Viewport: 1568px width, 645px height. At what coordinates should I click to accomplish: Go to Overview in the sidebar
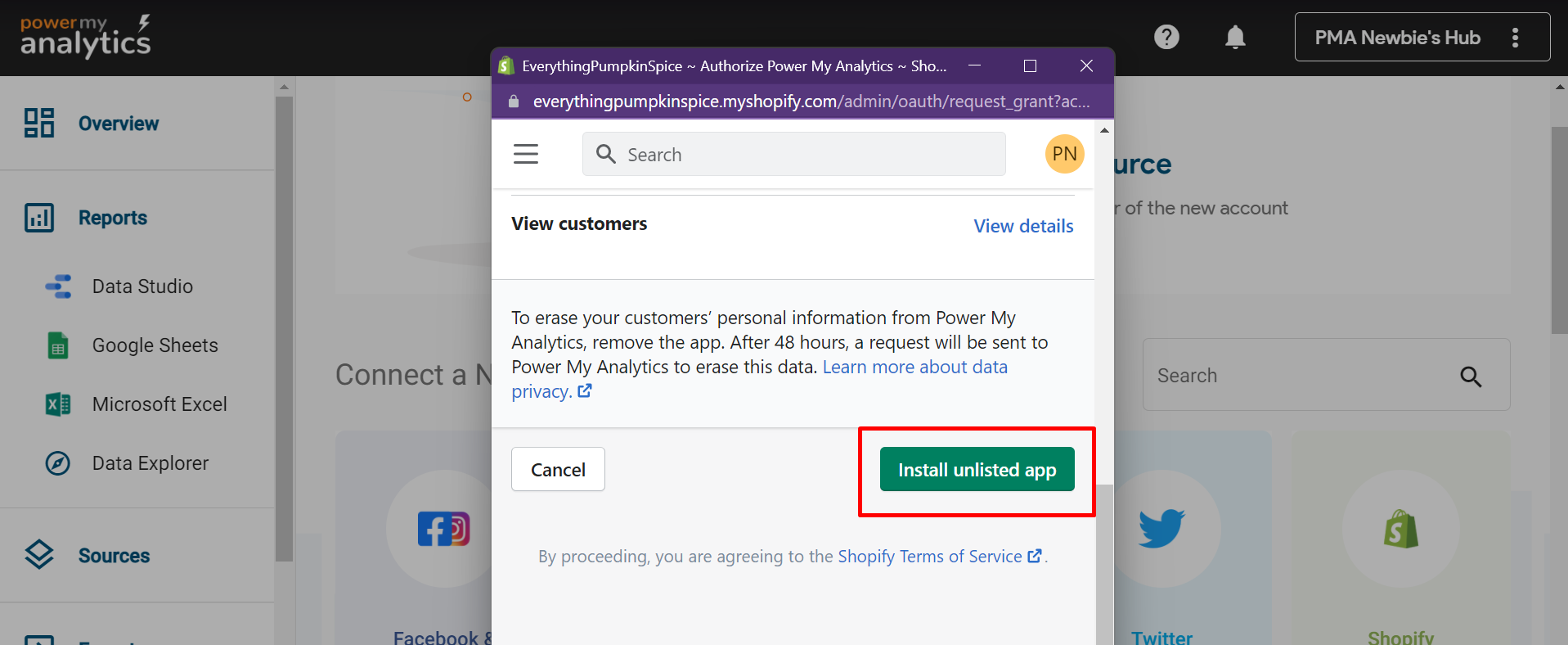click(118, 124)
